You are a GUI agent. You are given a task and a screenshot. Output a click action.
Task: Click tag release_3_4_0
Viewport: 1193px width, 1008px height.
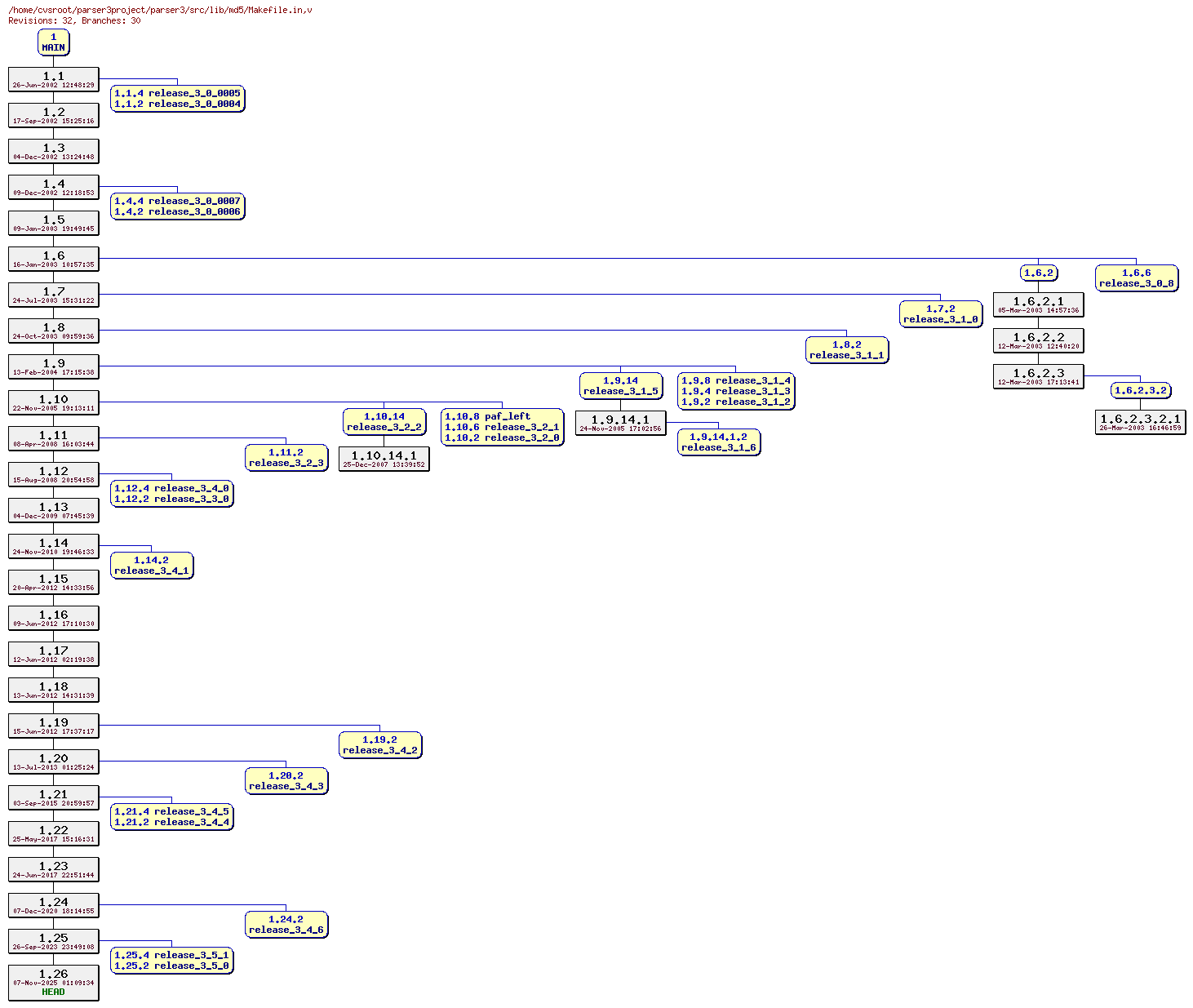[x=191, y=488]
